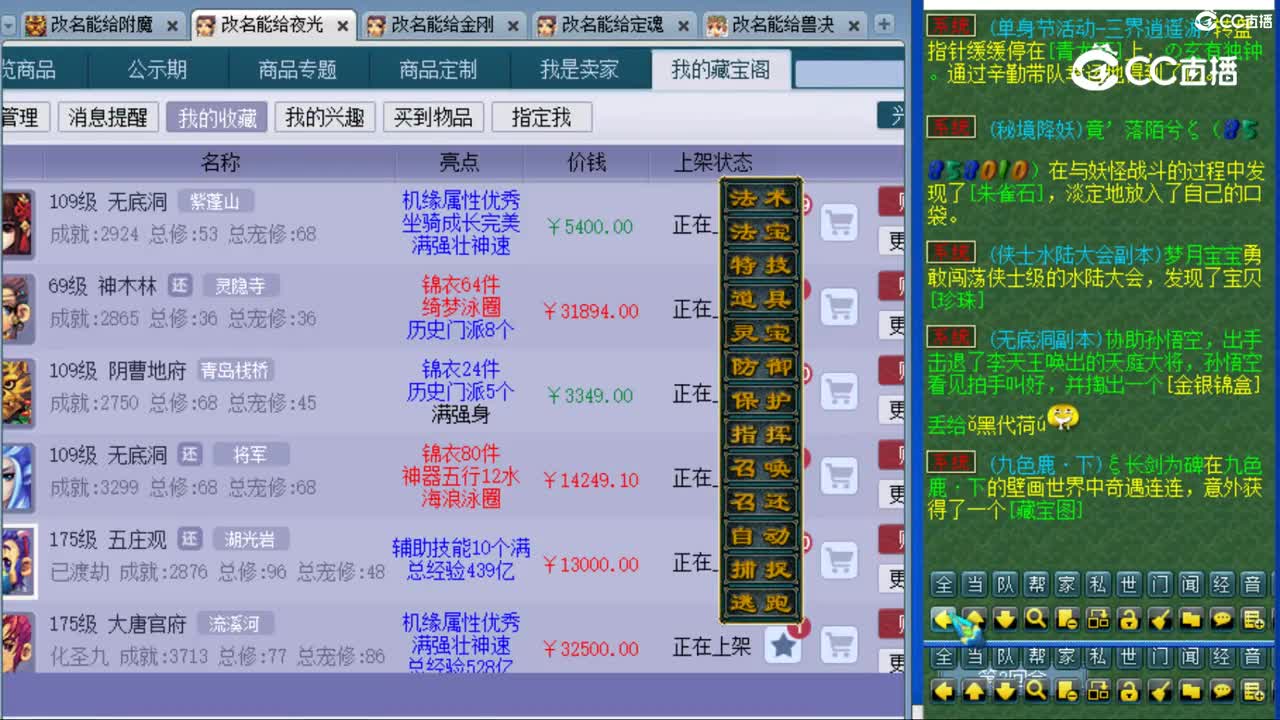1280x720 pixels.
Task: Toggle 当 channel in upper chat row
Action: tap(974, 584)
